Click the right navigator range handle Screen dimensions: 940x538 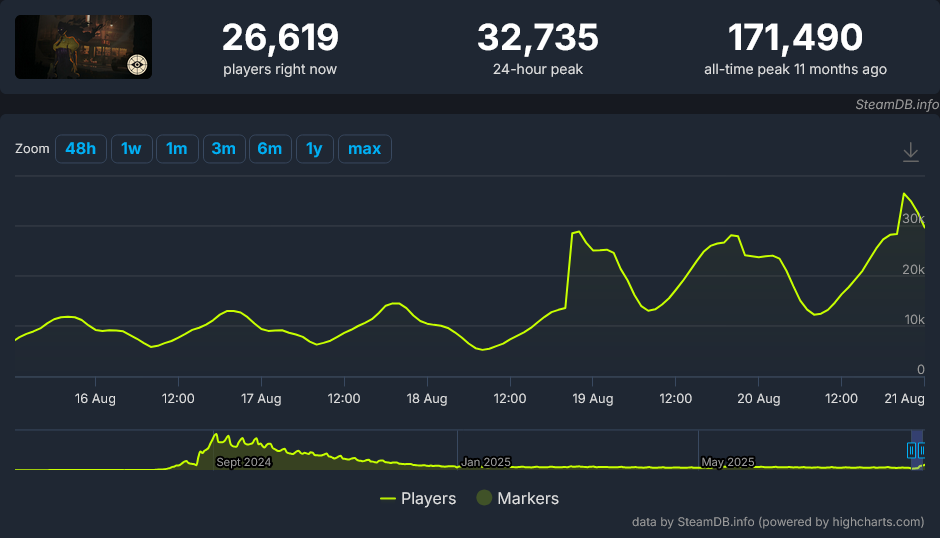coord(921,450)
